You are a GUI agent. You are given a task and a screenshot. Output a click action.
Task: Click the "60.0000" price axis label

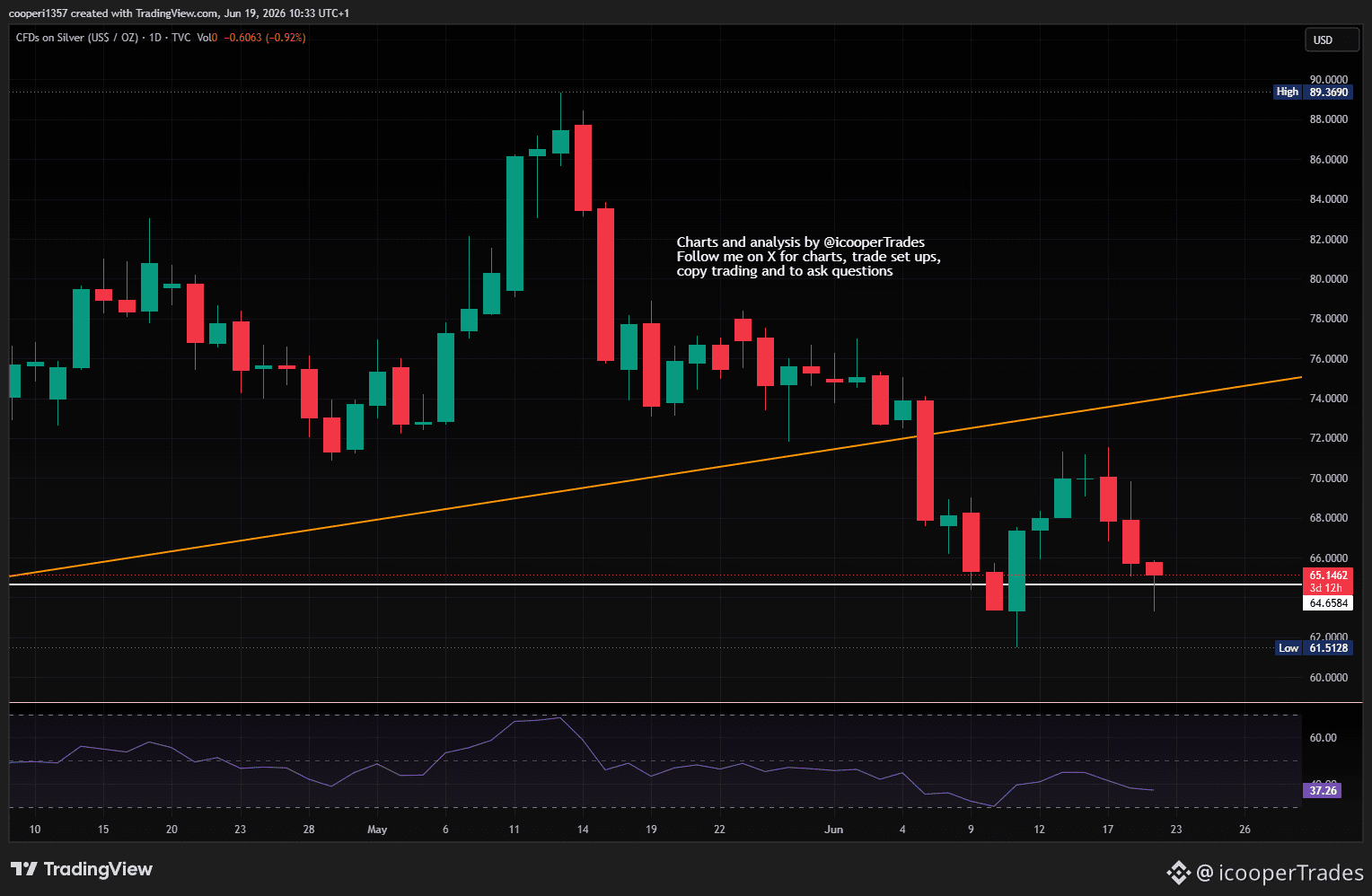tap(1329, 678)
